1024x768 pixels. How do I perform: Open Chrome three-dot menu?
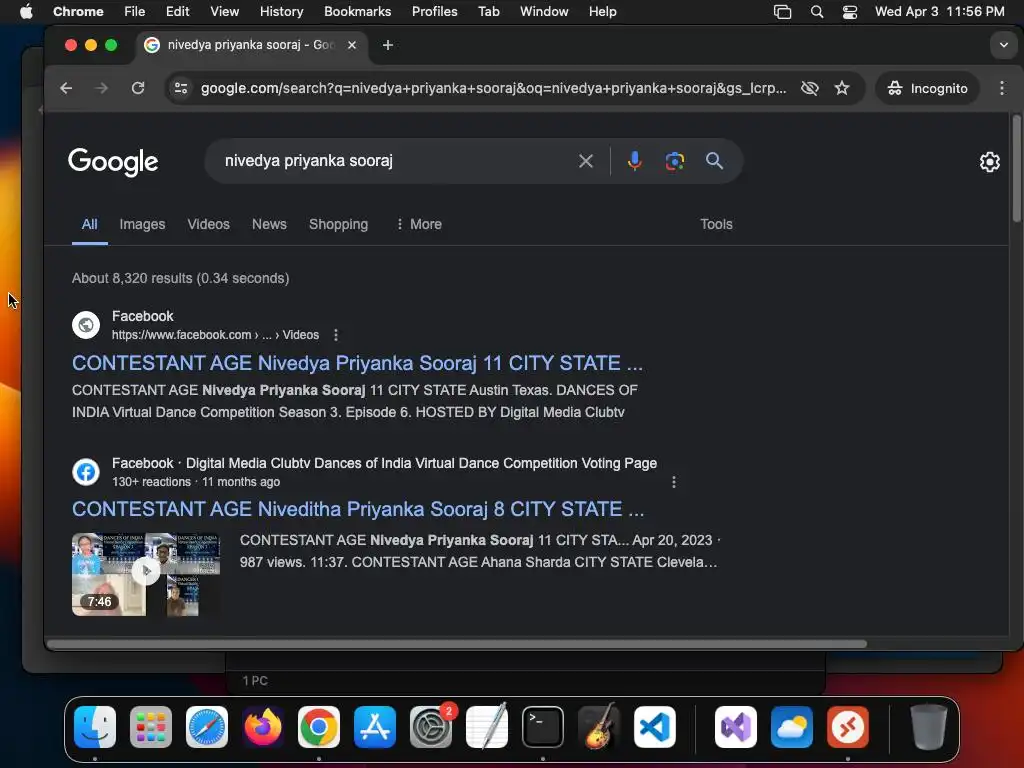pyautogui.click(x=1002, y=88)
